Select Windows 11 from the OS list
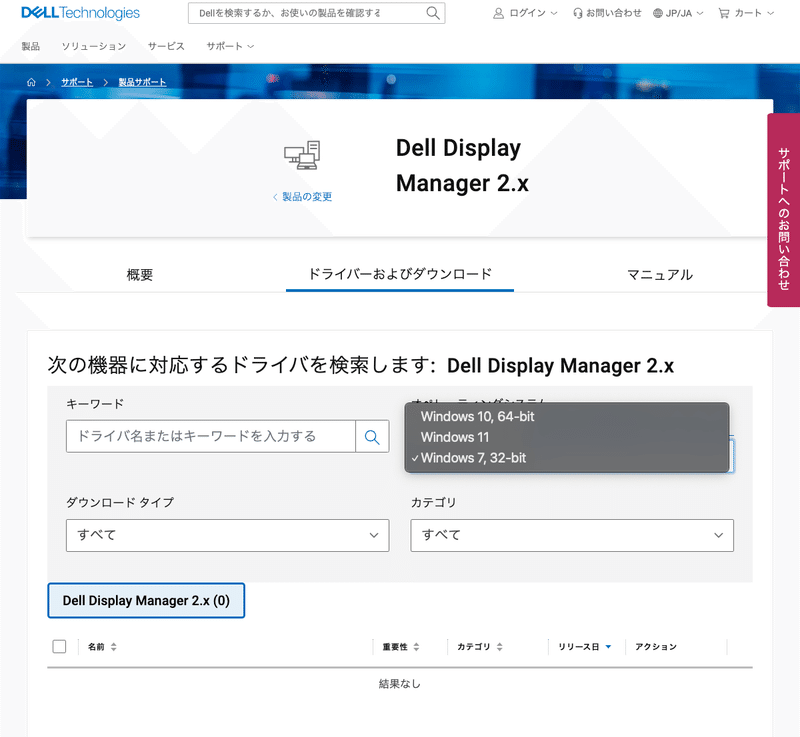 [455, 437]
